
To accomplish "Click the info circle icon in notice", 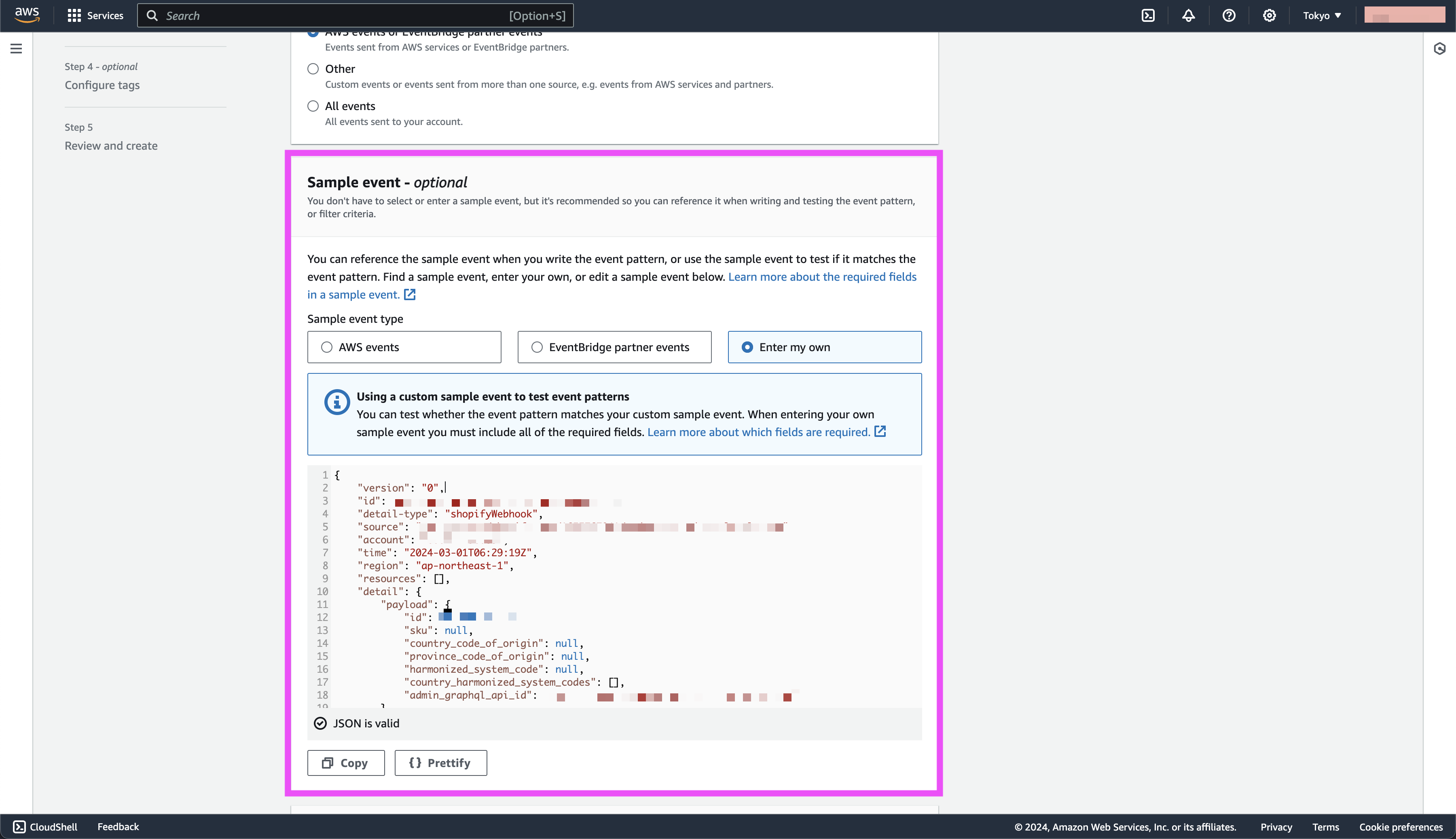I will 336,402.
